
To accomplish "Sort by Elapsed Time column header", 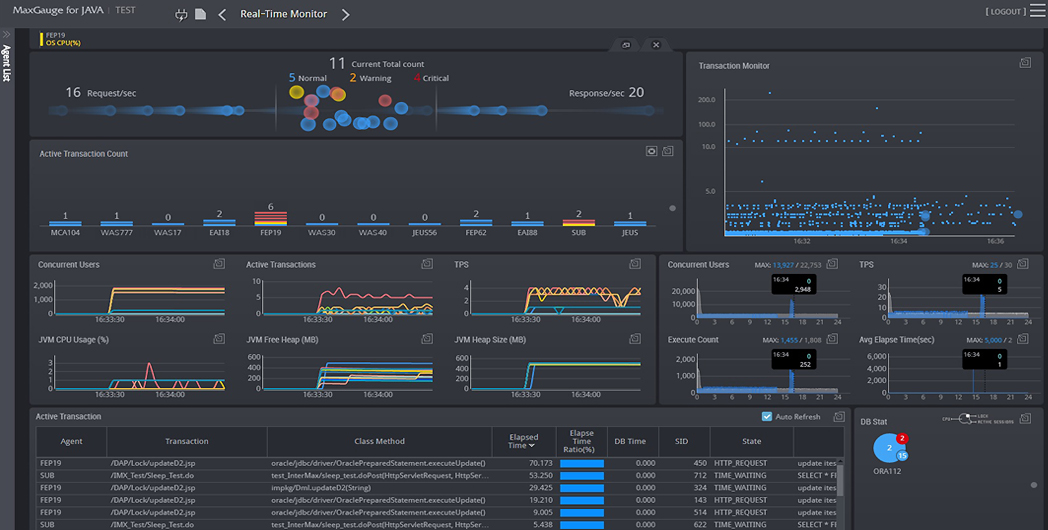I will [x=523, y=441].
